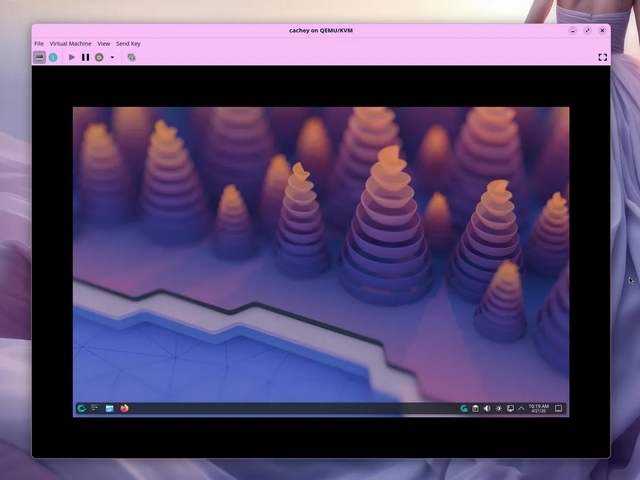This screenshot has height=480, width=640.
Task: Switch console to fullscreen mode
Action: (602, 57)
